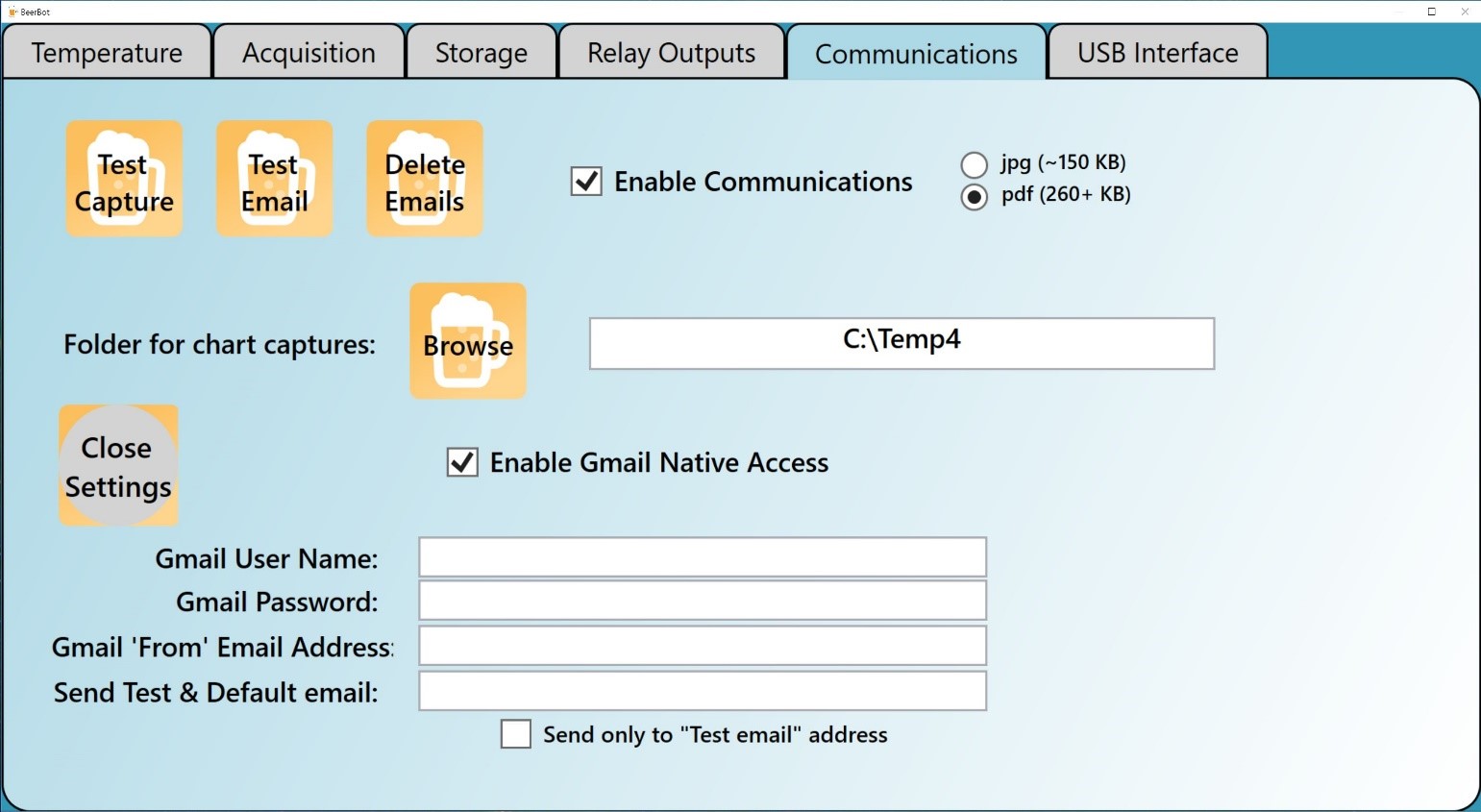Screen dimensions: 1481x812
Task: Click the Gmail User Name input field
Action: (703, 557)
